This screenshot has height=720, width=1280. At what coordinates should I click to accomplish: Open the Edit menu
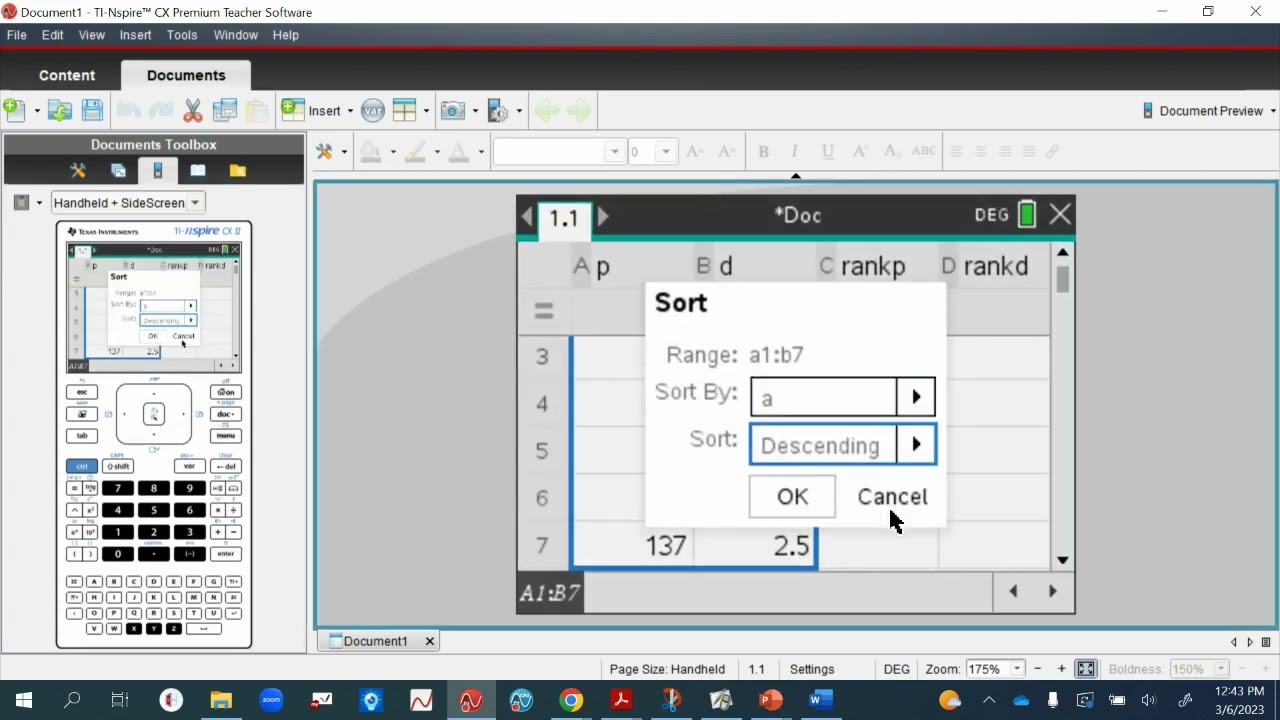(x=53, y=35)
